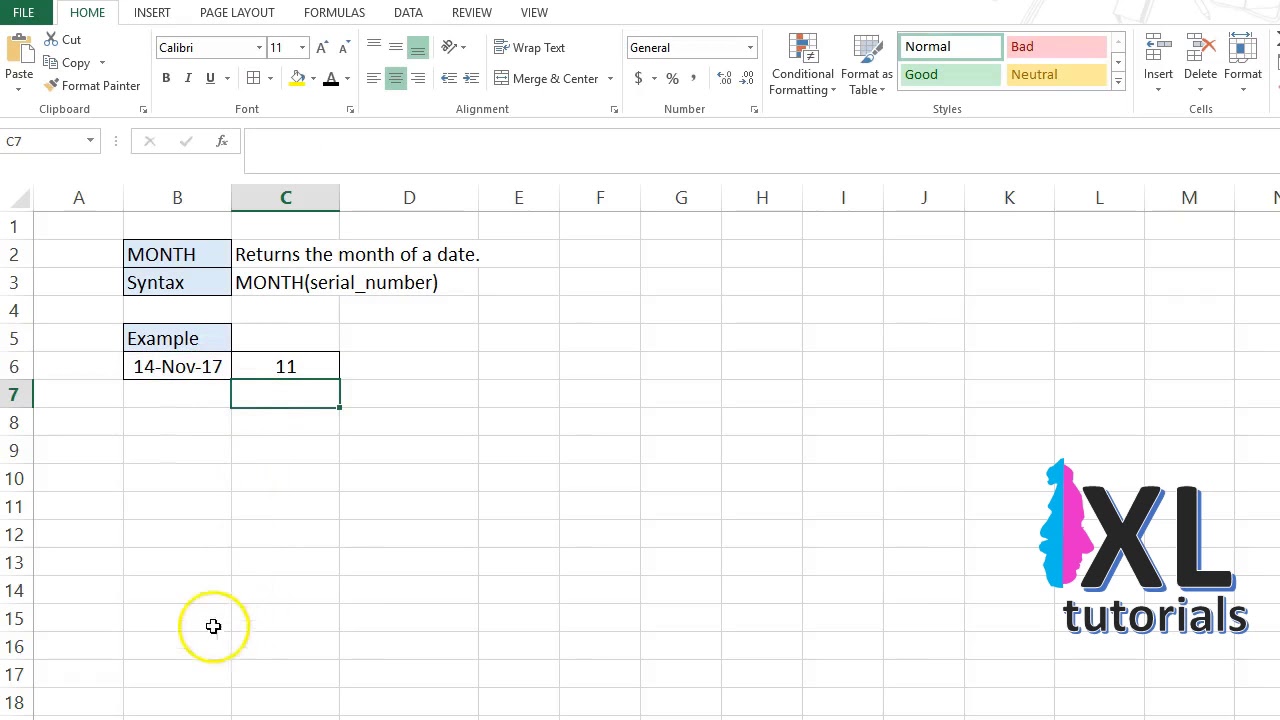Switch to the DATA tab
Viewport: 1280px width, 720px height.
click(x=408, y=12)
